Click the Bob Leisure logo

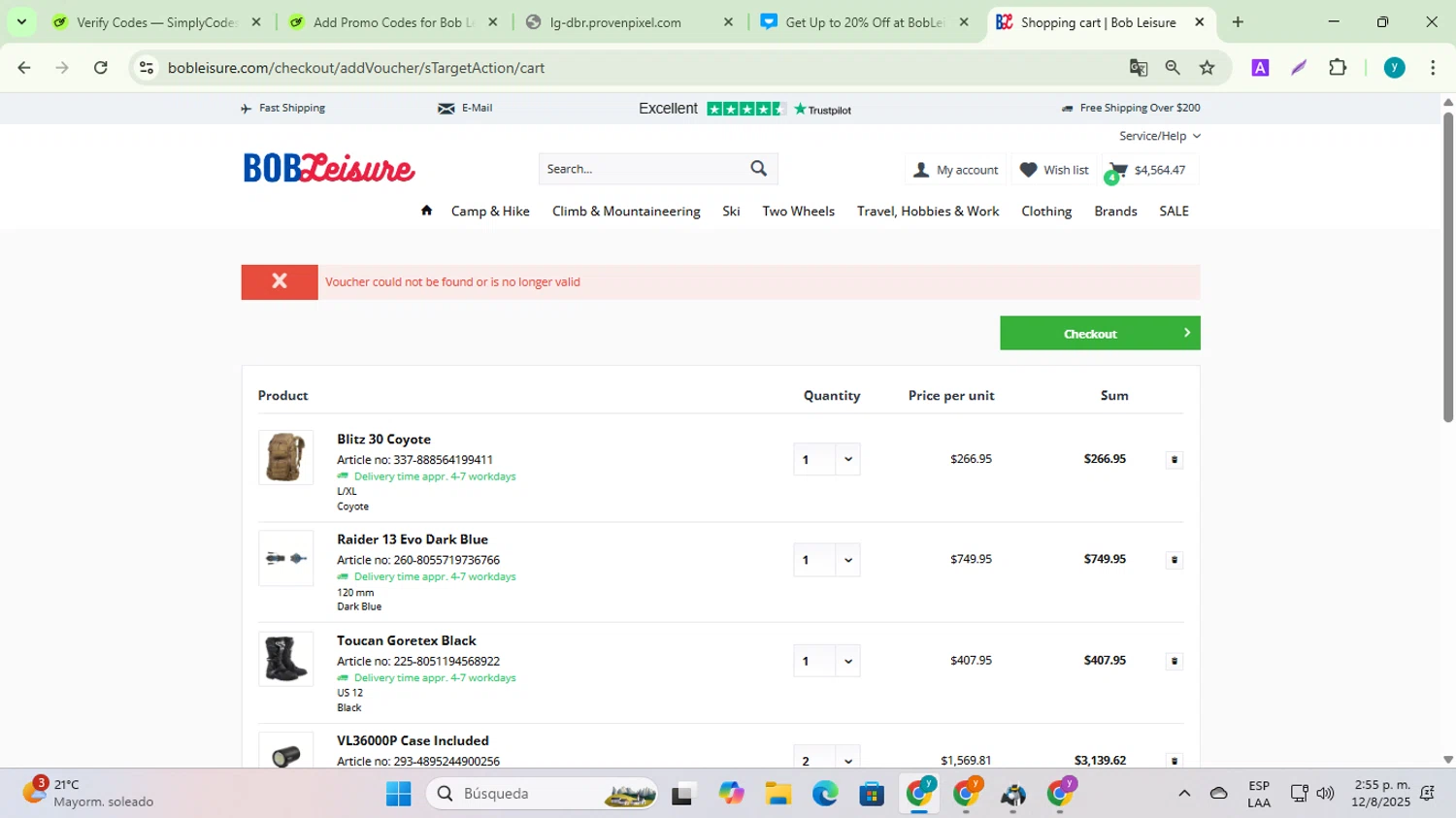(329, 168)
